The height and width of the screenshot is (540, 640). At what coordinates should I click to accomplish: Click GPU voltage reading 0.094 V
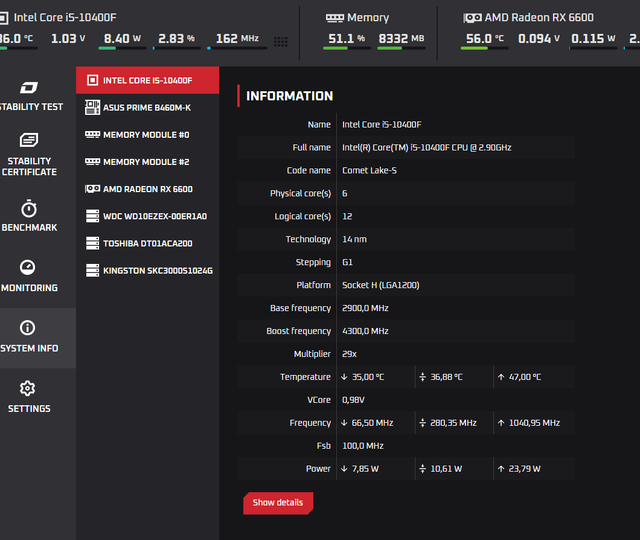point(539,38)
